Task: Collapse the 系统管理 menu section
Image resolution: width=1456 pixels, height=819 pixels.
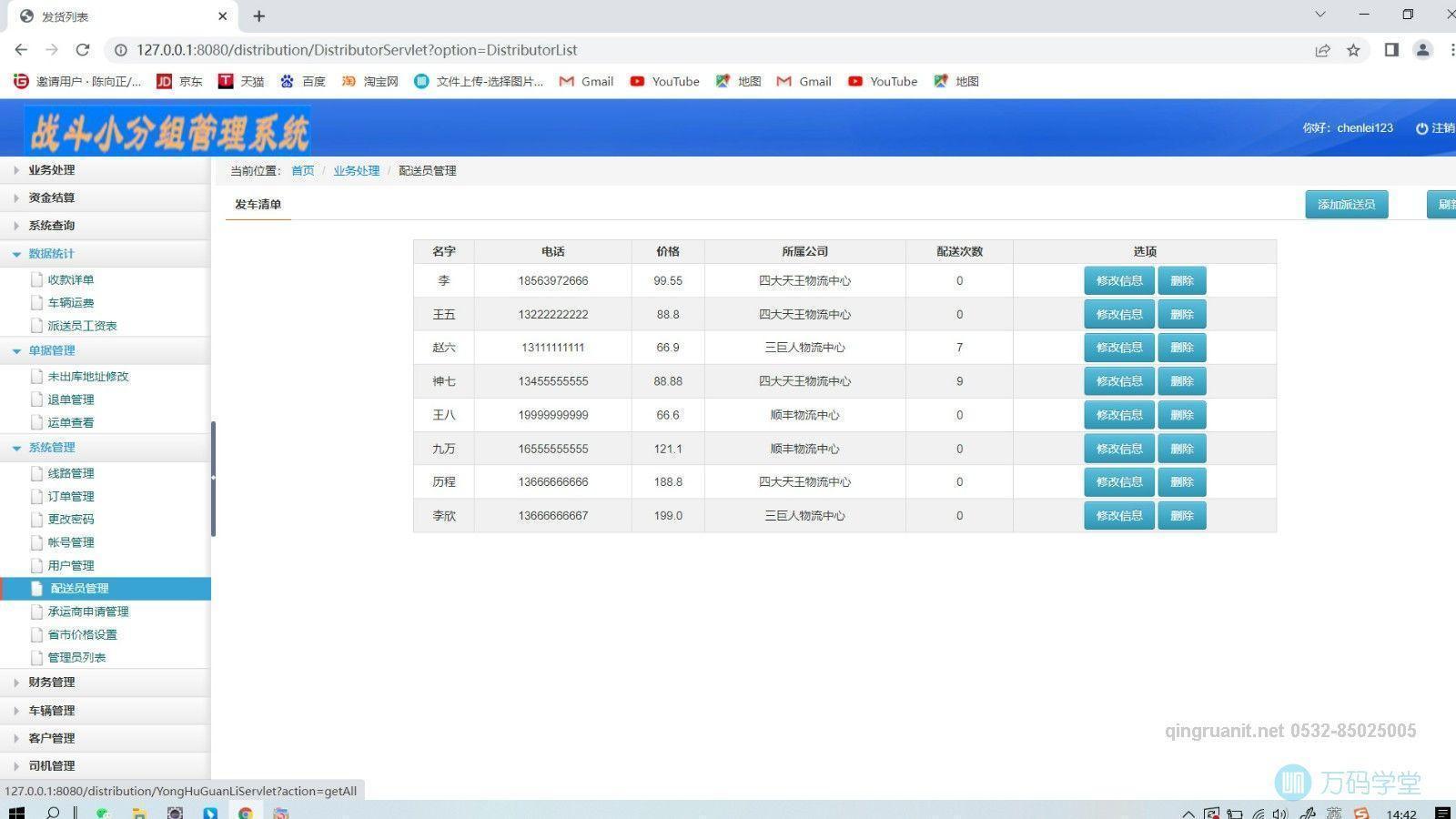Action: (x=105, y=448)
